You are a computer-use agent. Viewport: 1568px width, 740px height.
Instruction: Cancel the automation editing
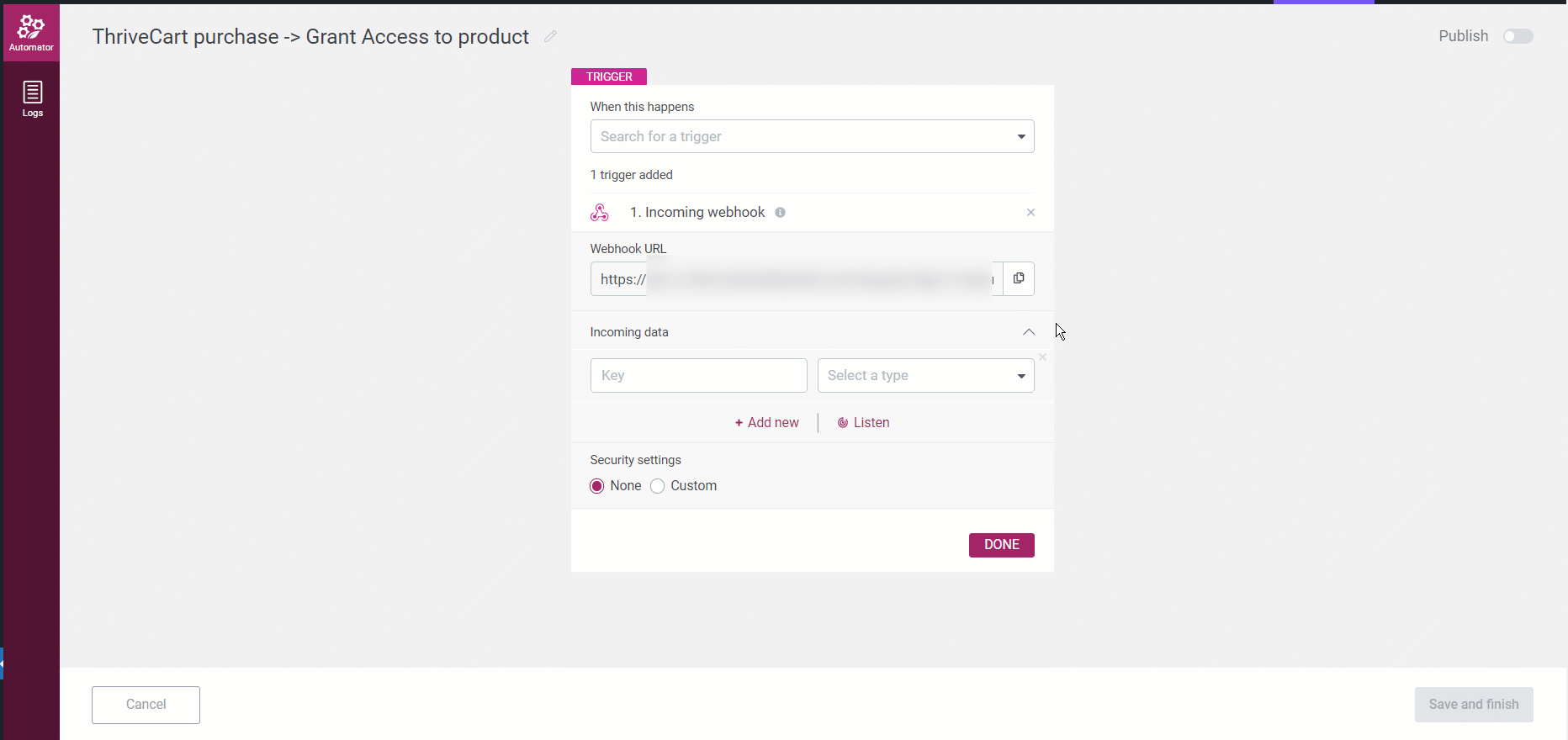146,705
